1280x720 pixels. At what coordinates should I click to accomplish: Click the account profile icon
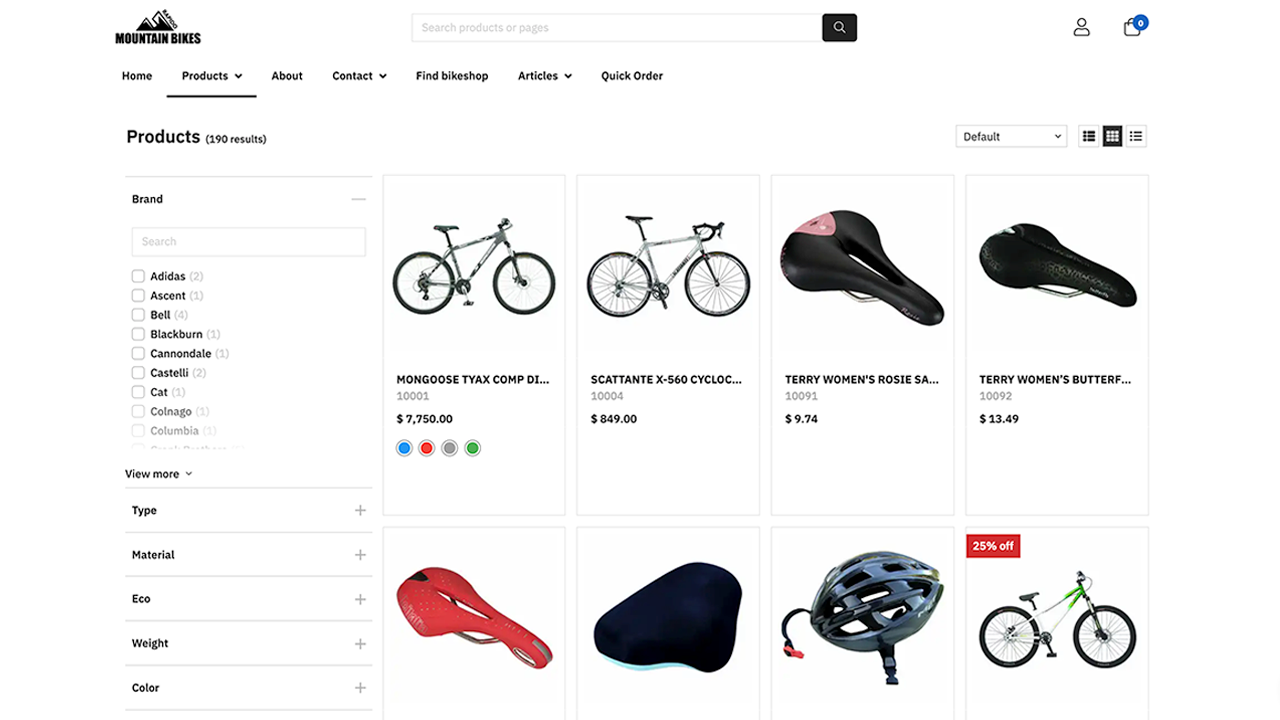(x=1081, y=27)
